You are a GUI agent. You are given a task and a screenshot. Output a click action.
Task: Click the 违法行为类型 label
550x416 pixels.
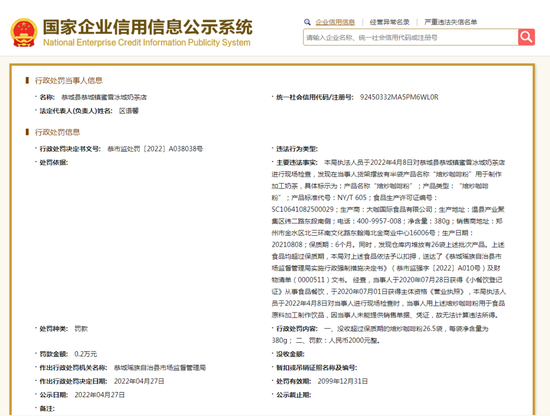297,149
